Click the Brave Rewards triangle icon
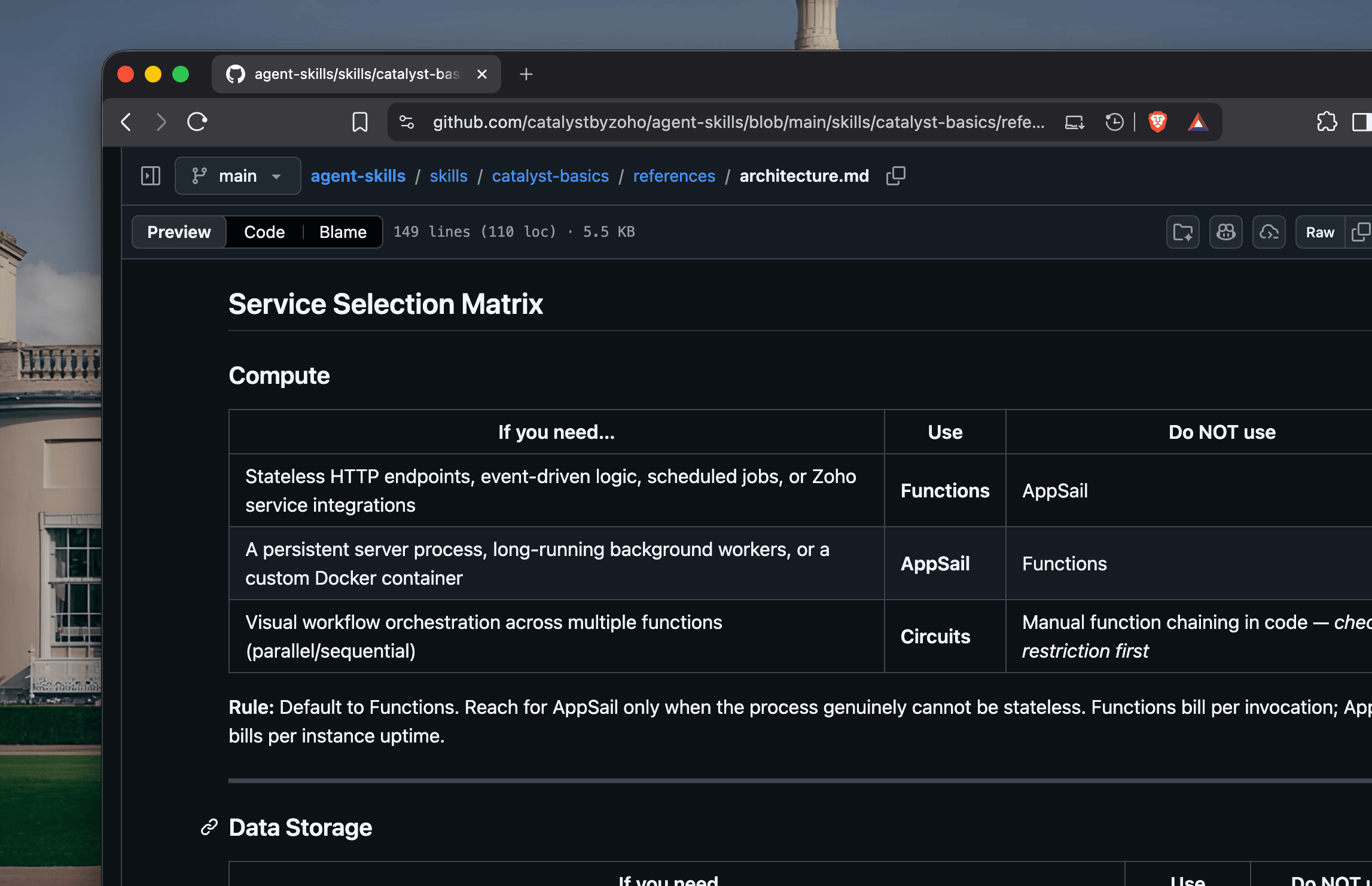Image resolution: width=1372 pixels, height=886 pixels. 1198,122
